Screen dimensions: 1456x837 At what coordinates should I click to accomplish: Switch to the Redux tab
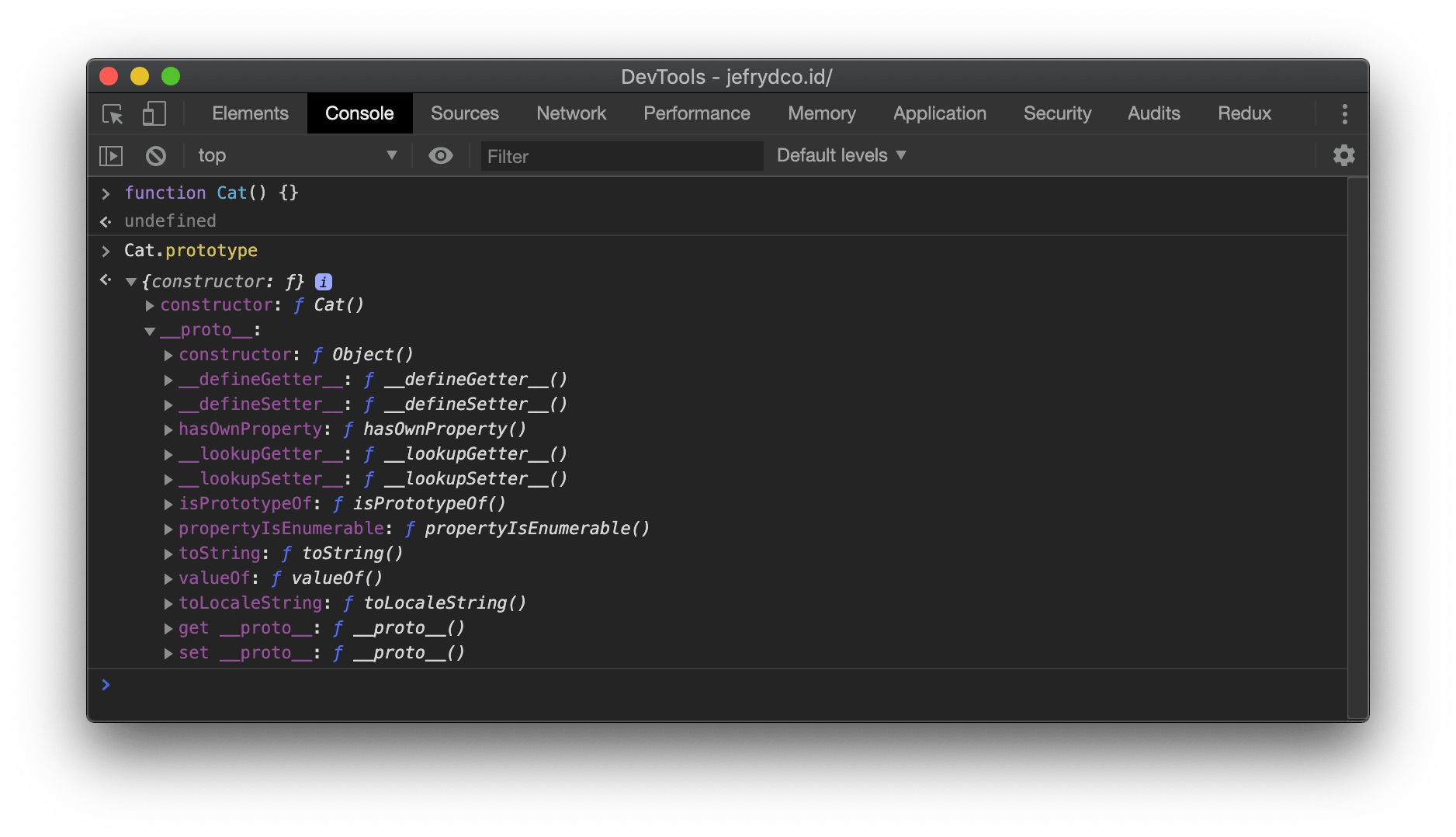(x=1244, y=113)
